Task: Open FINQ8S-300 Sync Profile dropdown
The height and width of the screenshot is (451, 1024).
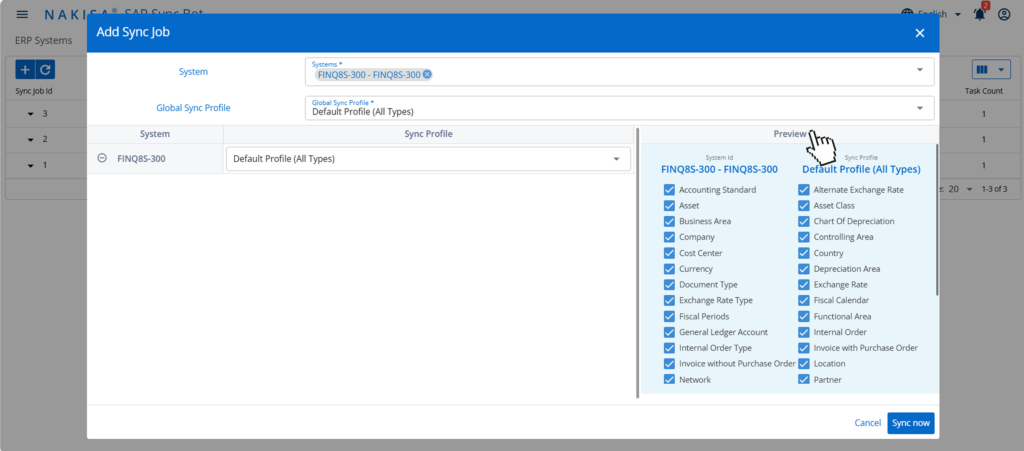Action: 616,159
